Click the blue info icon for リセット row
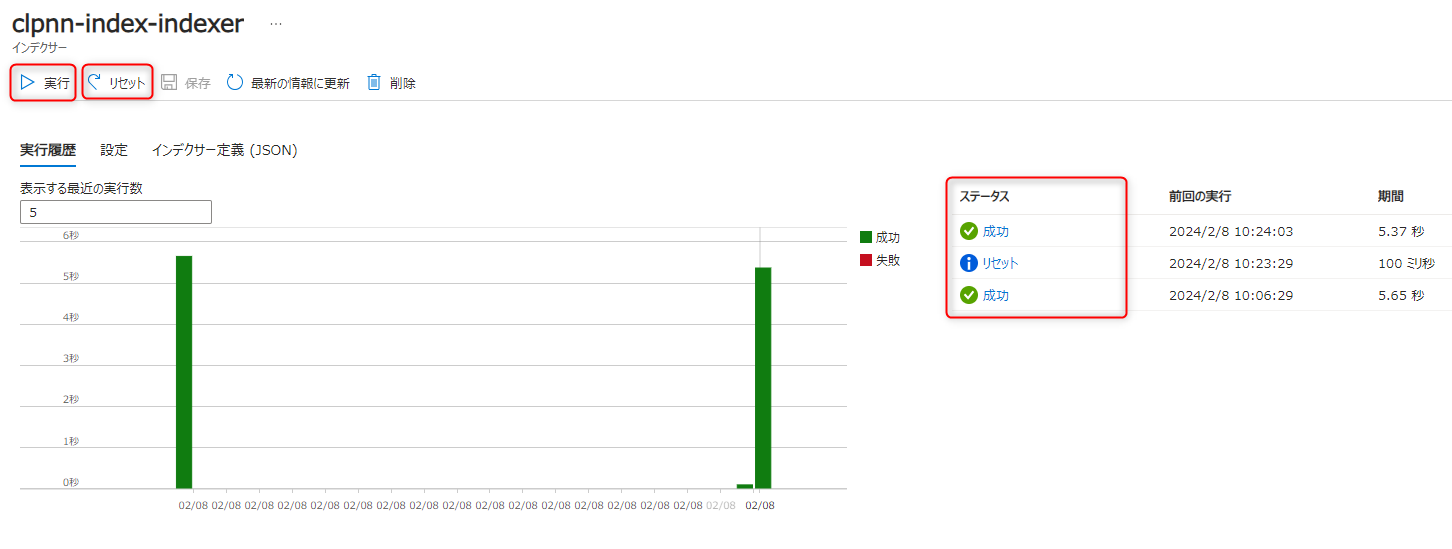Viewport: 1452px width, 549px height. click(x=968, y=263)
